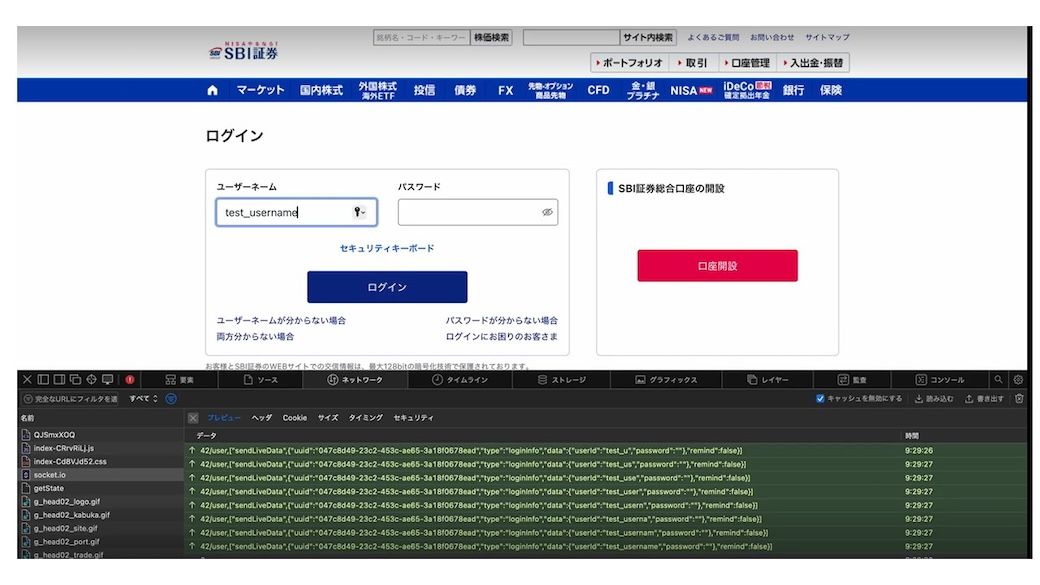Detach the inspector into a separate window

(x=75, y=379)
